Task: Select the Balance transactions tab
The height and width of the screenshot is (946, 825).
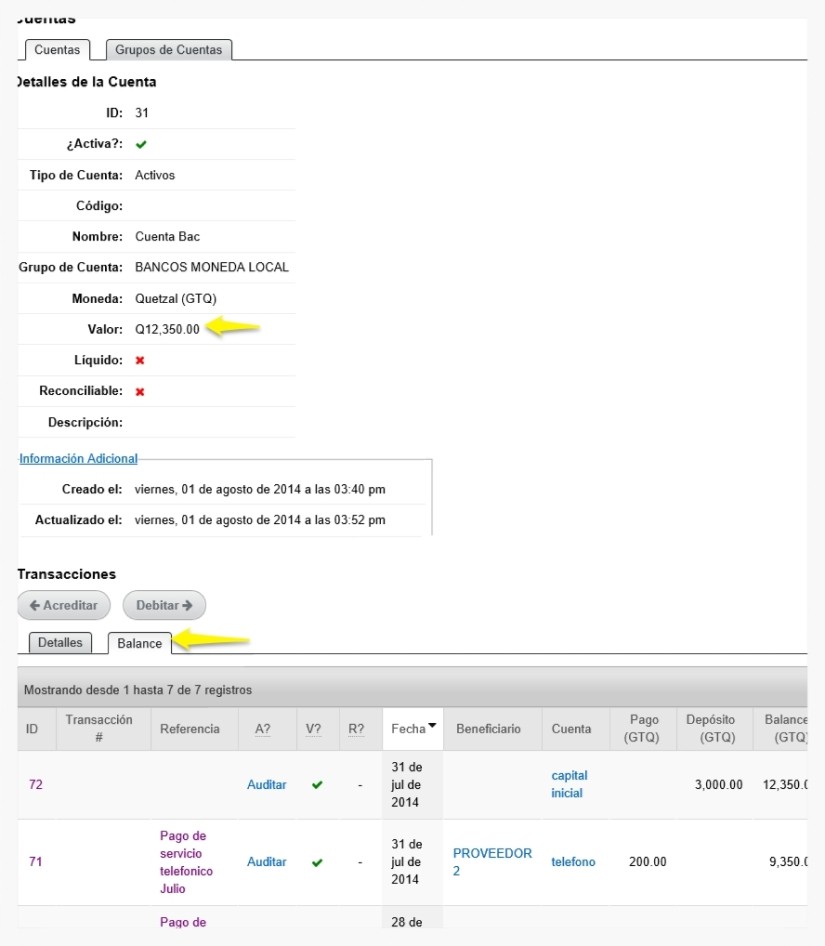Action: click(139, 643)
